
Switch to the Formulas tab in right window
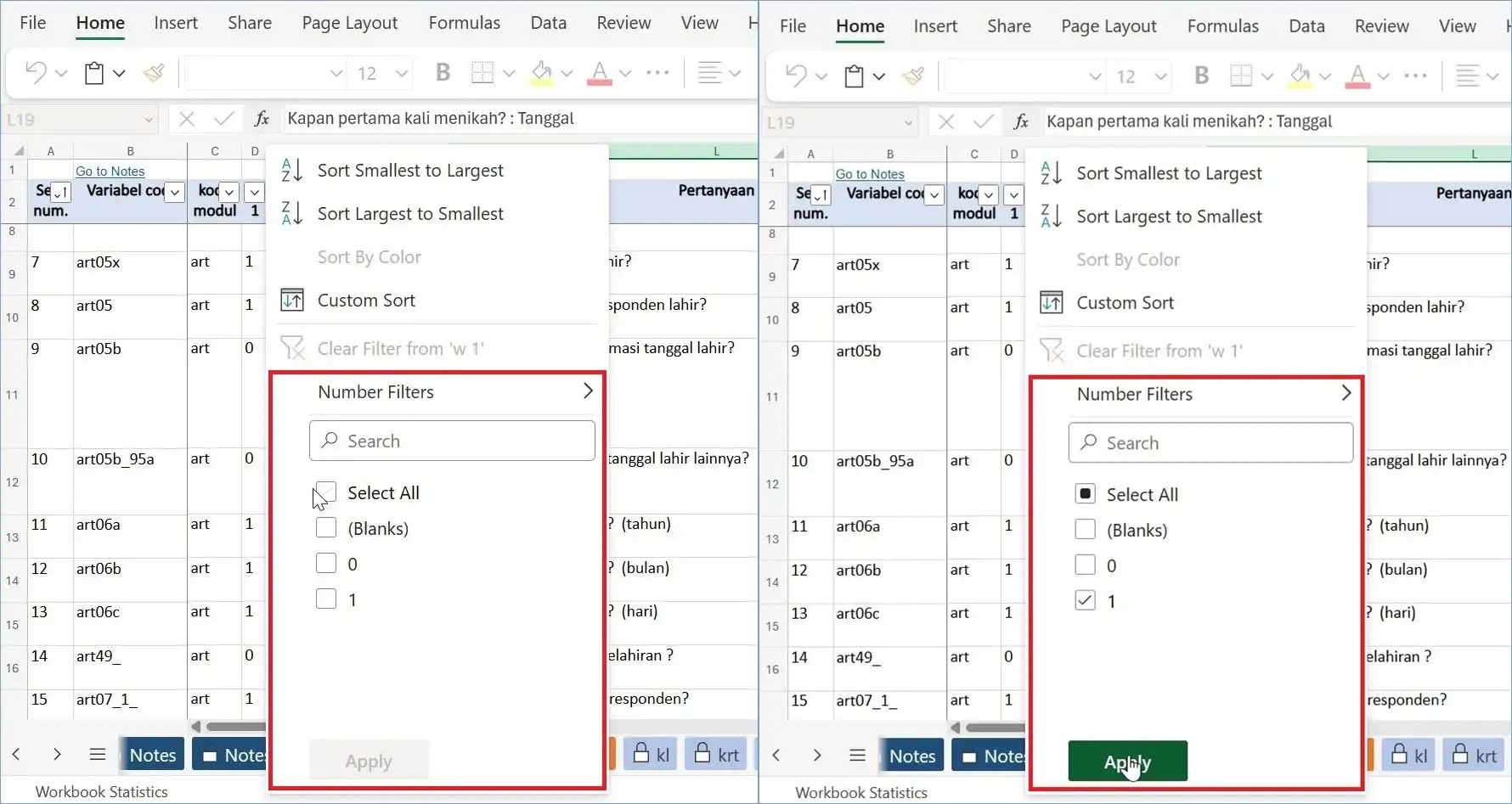pyautogui.click(x=1222, y=26)
